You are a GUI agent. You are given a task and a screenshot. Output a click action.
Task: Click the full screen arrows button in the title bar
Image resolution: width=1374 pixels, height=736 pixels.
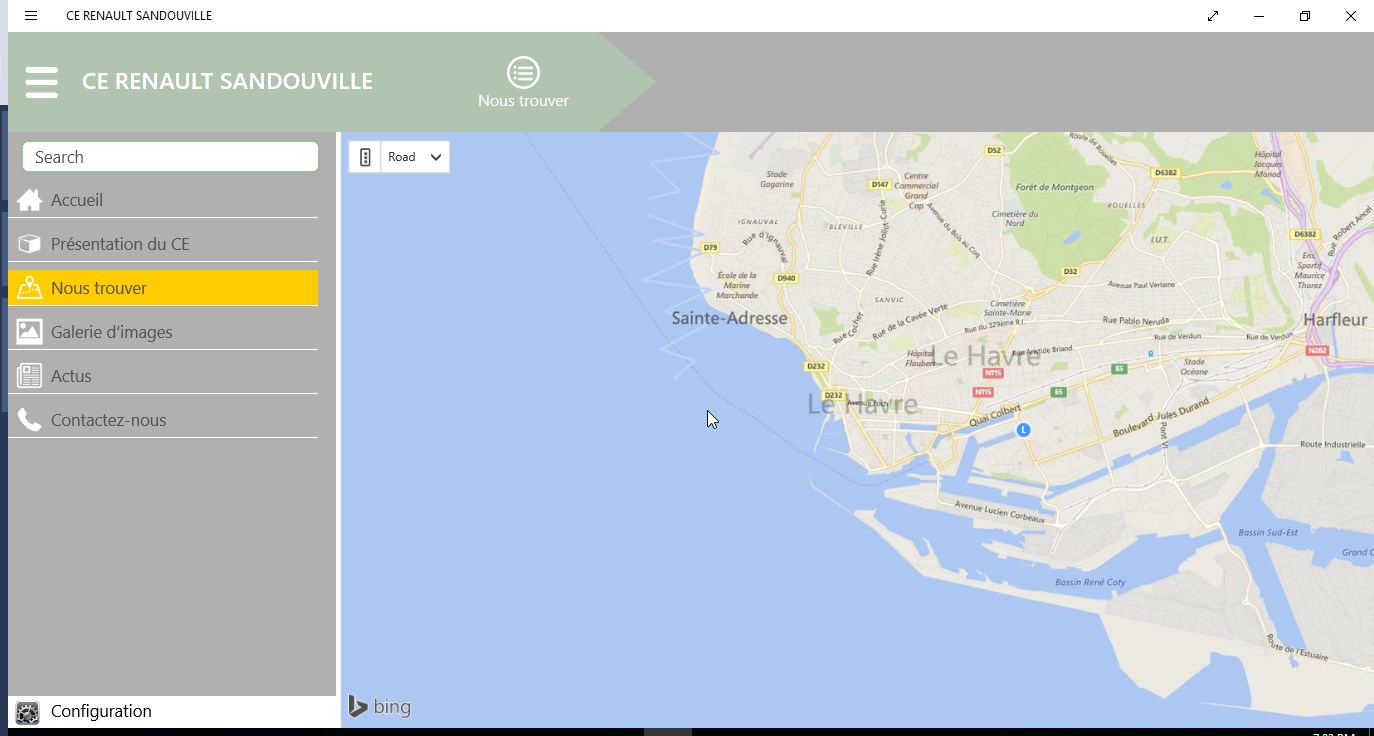[1213, 16]
